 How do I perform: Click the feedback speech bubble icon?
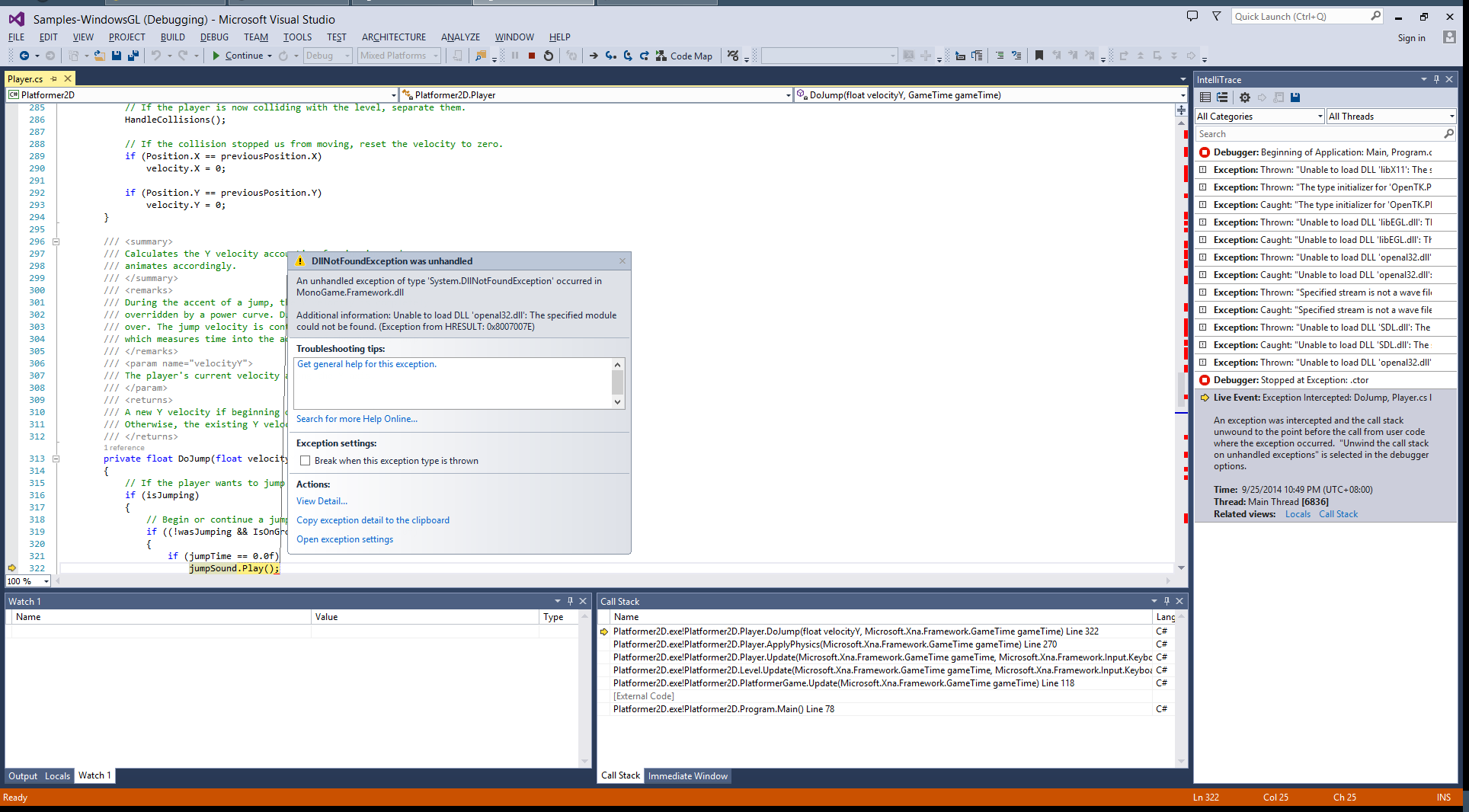point(1192,16)
